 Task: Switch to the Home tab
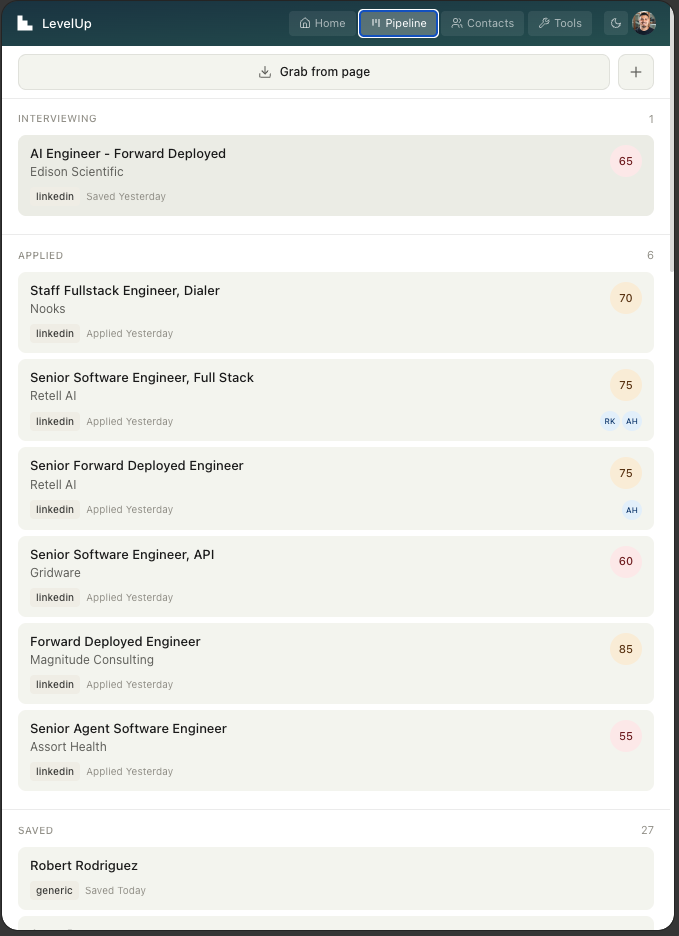pyautogui.click(x=322, y=23)
